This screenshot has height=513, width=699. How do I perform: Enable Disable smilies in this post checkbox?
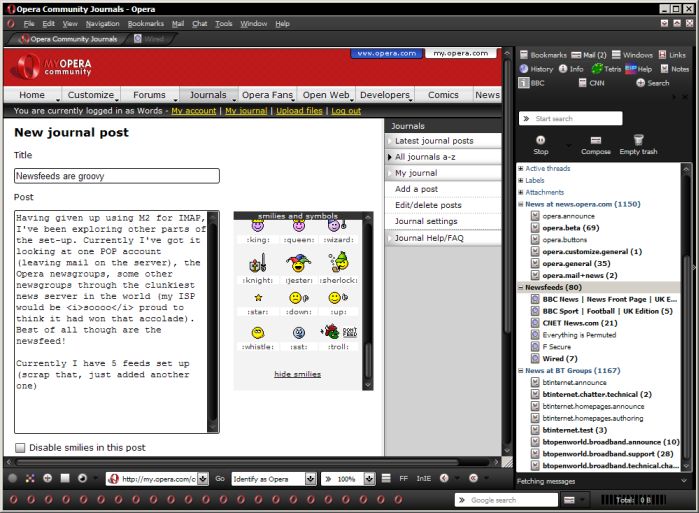21,447
